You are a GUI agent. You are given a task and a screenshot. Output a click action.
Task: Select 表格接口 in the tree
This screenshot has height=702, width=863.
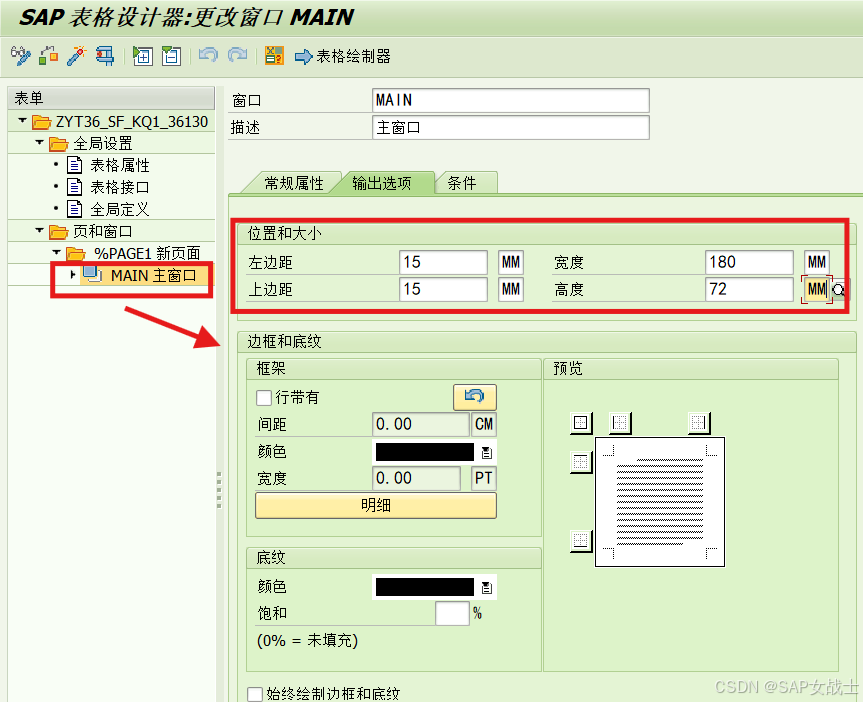tap(119, 187)
